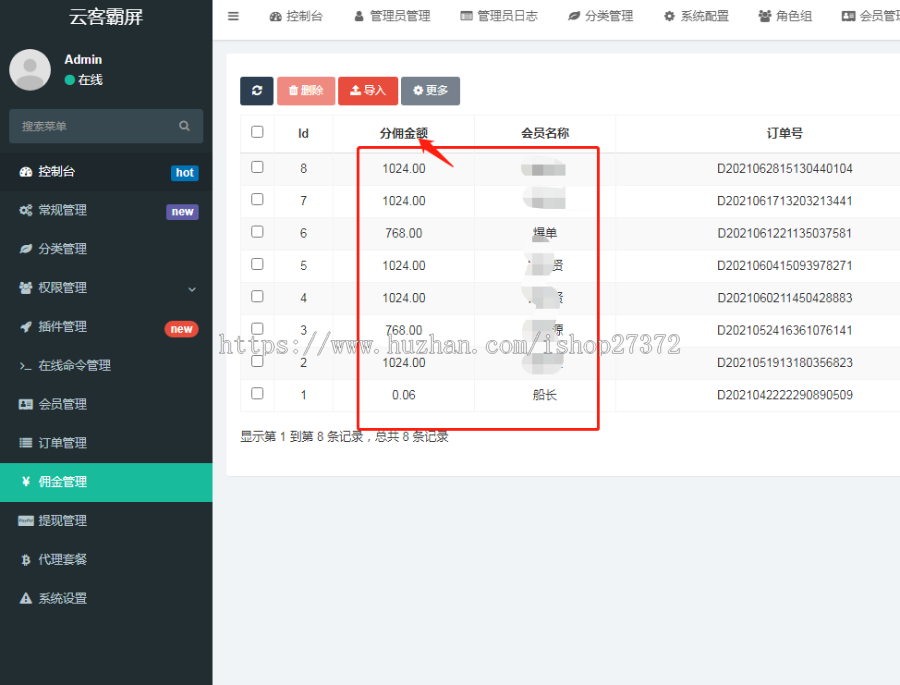Click the refresh button in table toolbar
The height and width of the screenshot is (685, 900).
point(257,91)
